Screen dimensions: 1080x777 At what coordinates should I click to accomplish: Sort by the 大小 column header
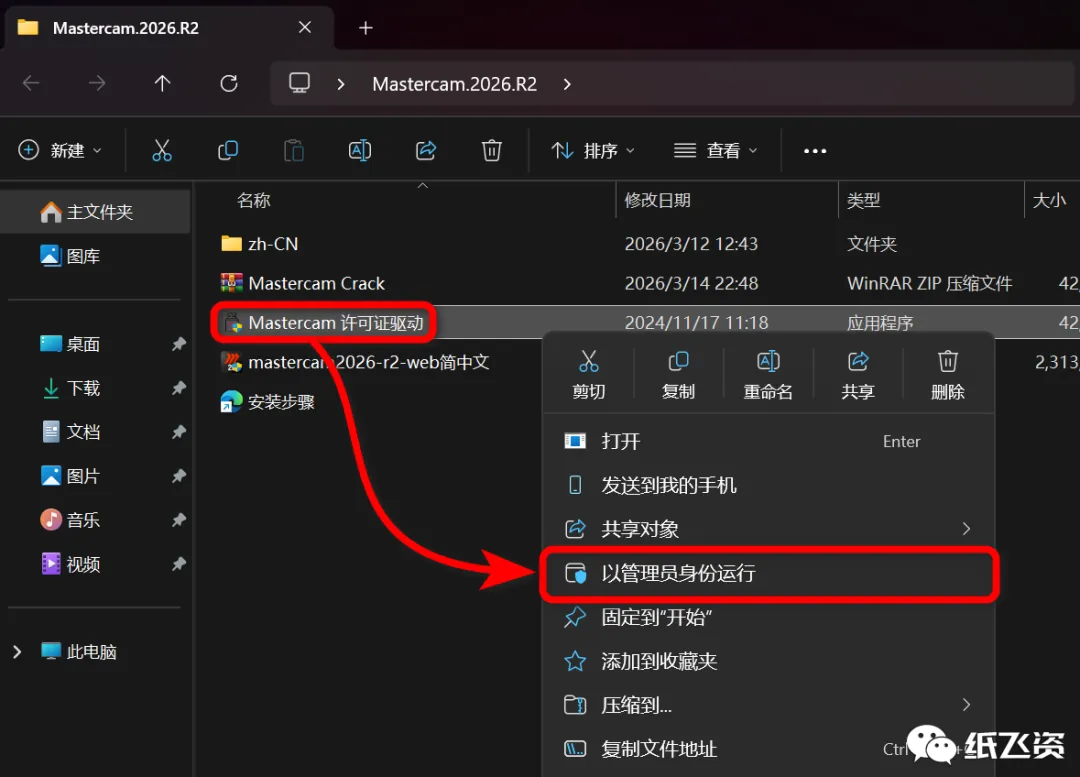(1052, 200)
